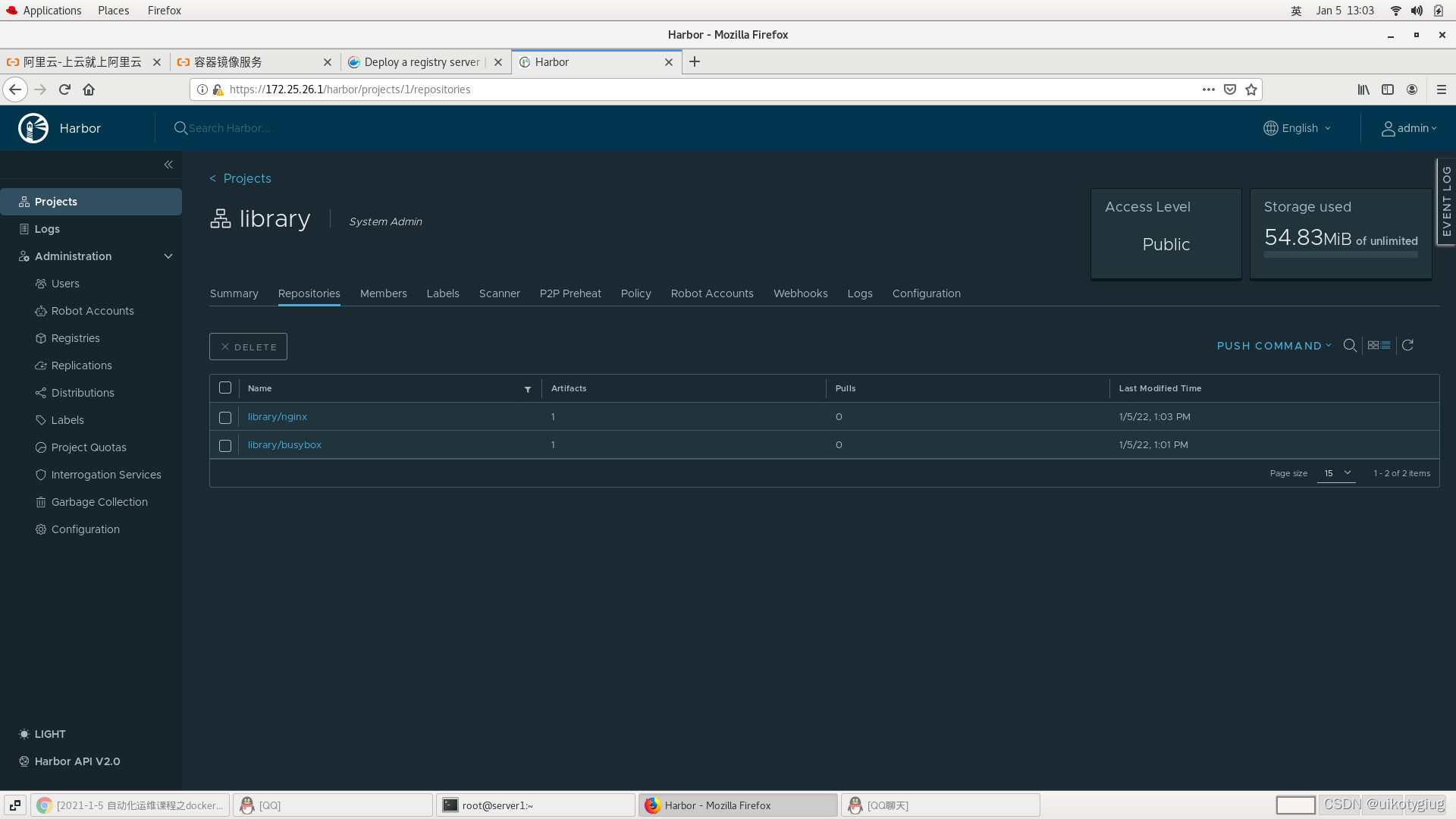
Task: Open a new browser tab
Action: 695,62
